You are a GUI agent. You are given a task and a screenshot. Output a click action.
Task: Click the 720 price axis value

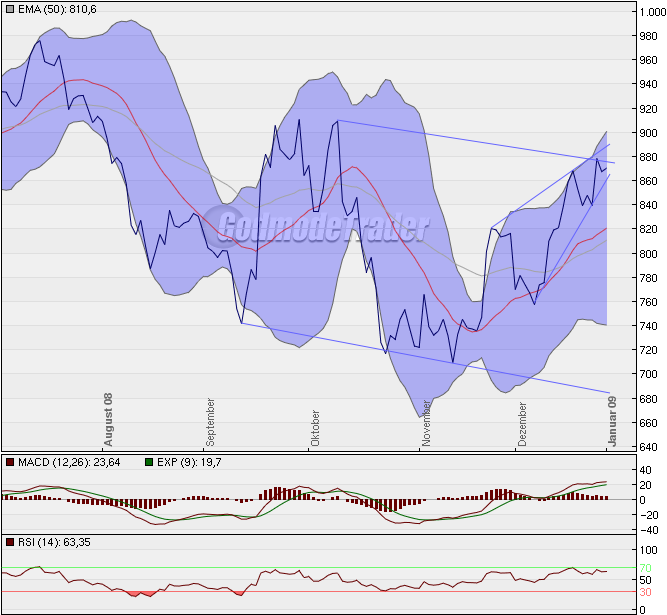click(649, 350)
